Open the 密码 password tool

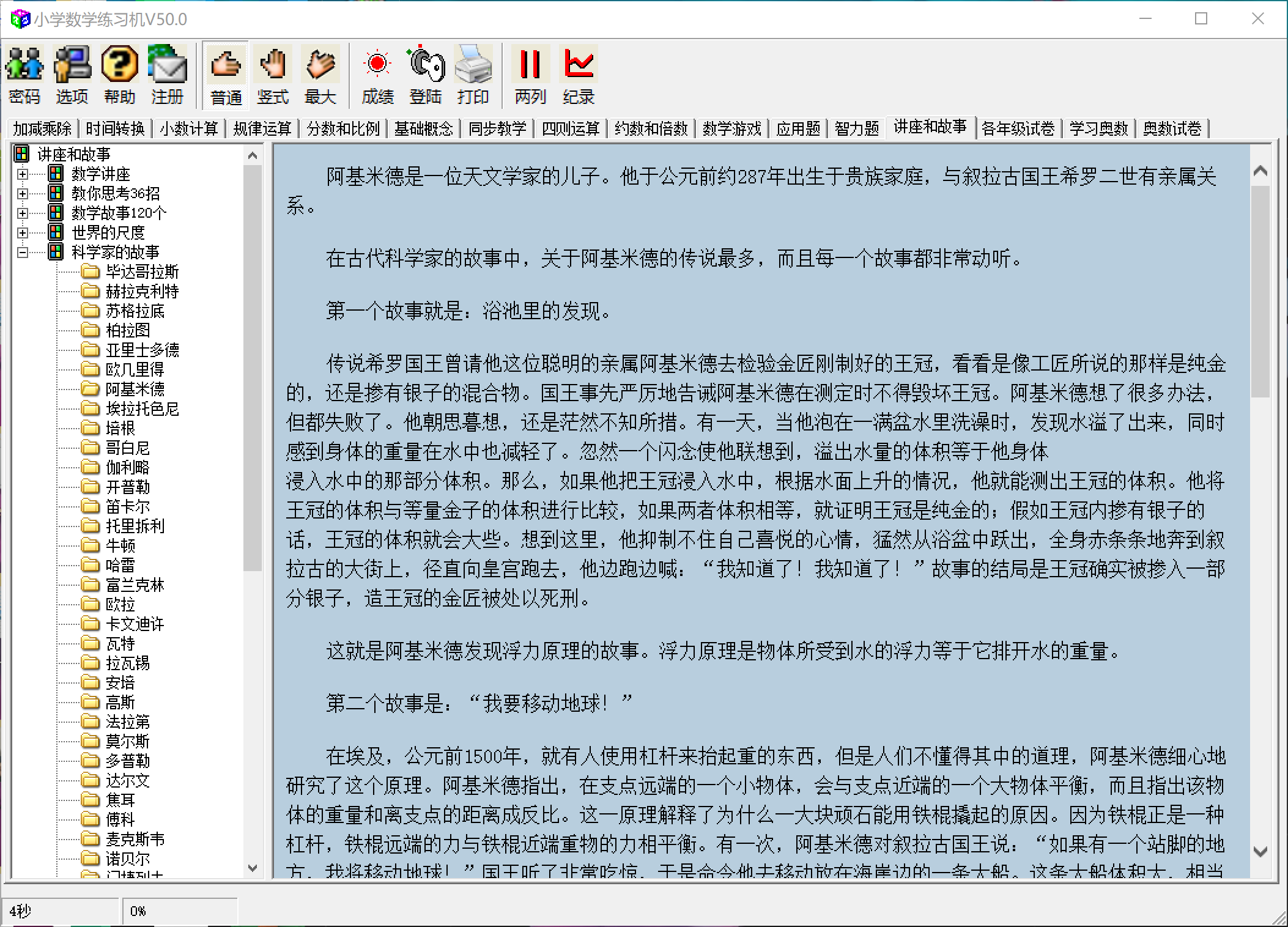click(24, 75)
